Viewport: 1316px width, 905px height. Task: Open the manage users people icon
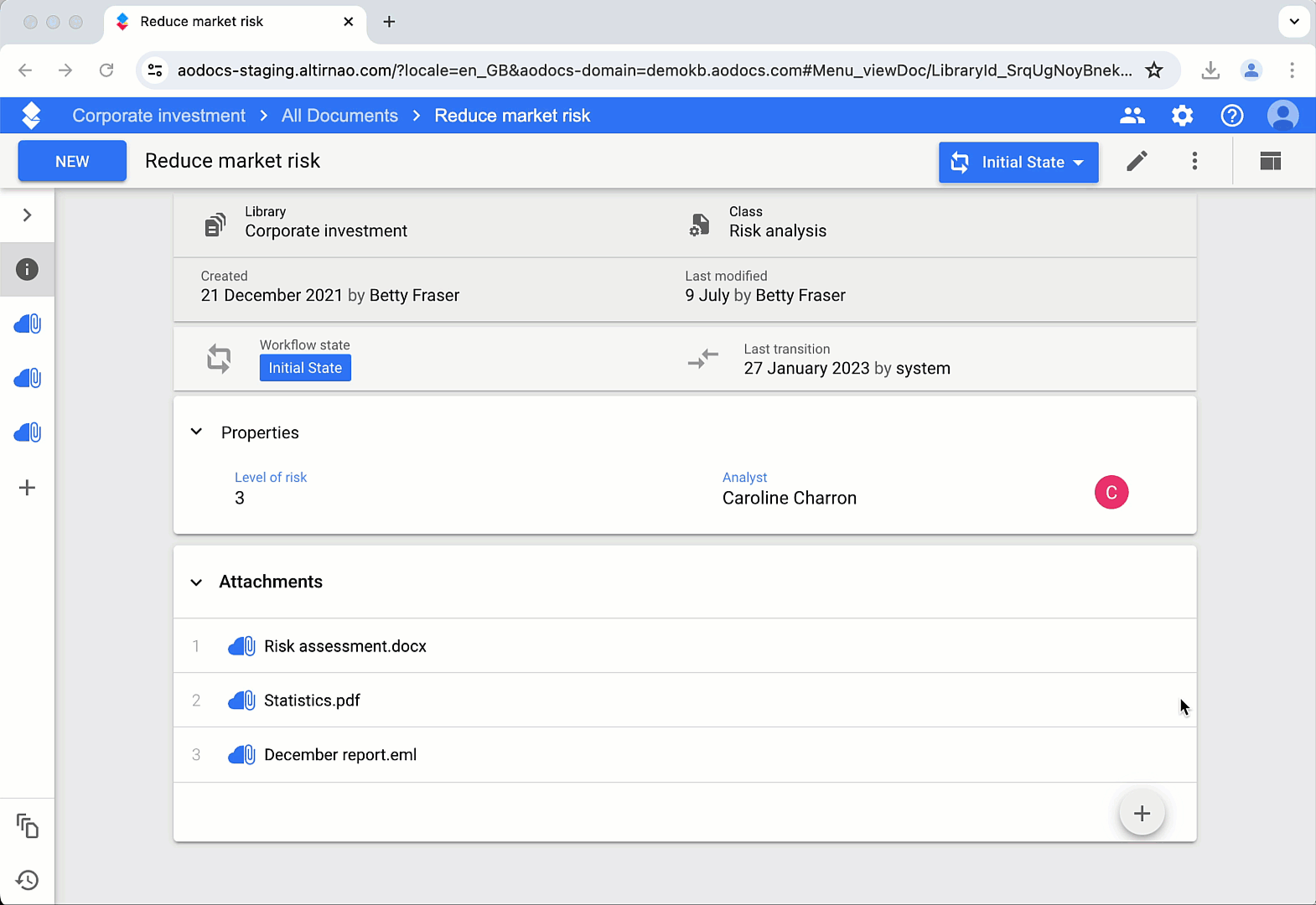coord(1132,116)
